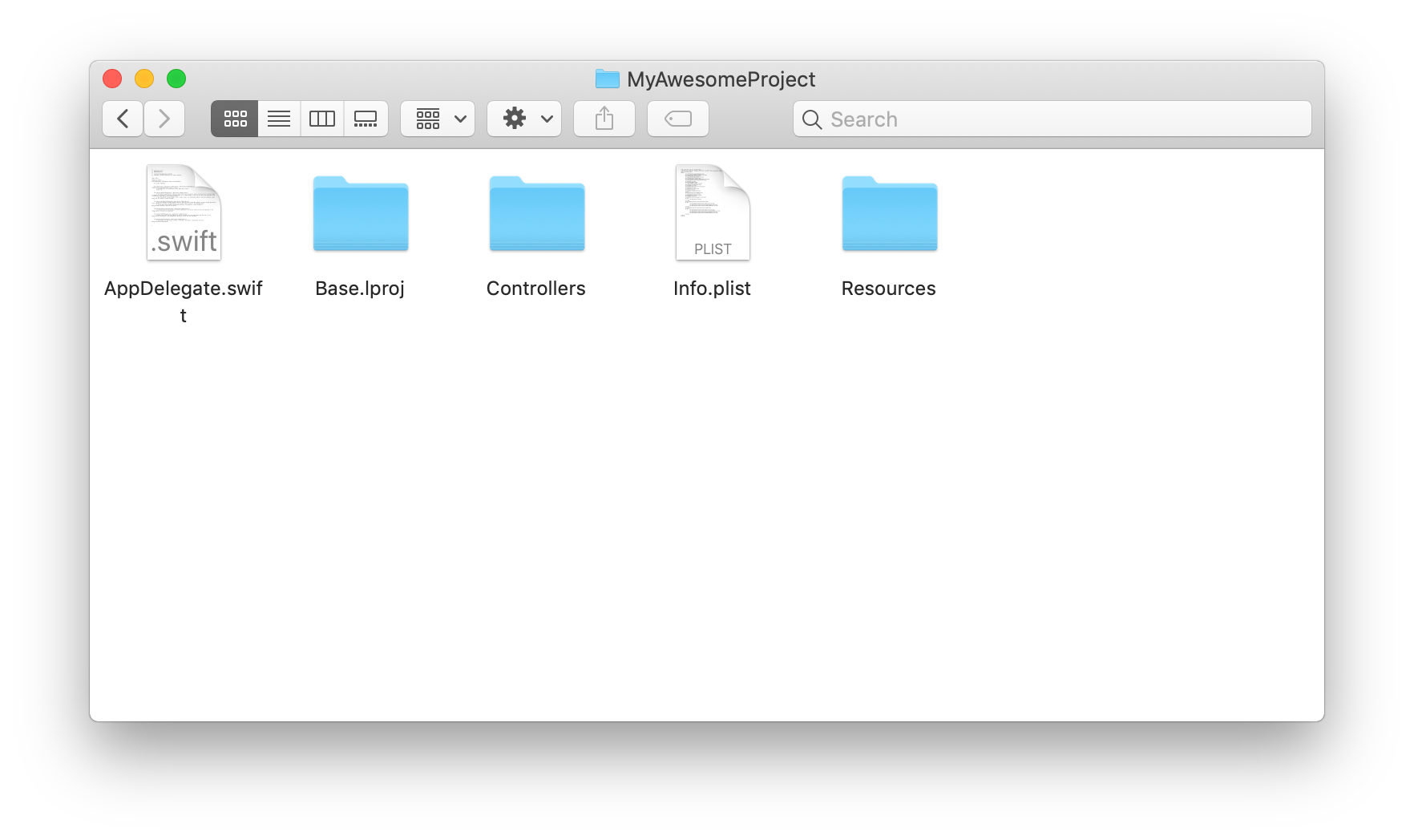Switch to column view mode
Screen dimensions: 1414x840
click(321, 119)
